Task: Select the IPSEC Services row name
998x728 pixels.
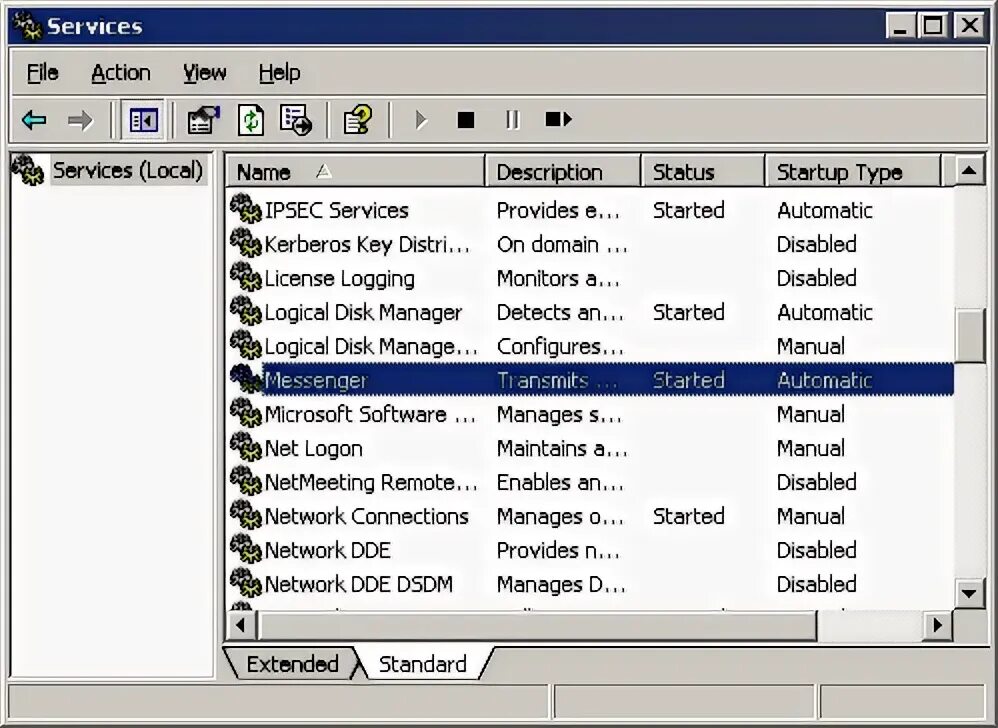Action: [336, 210]
